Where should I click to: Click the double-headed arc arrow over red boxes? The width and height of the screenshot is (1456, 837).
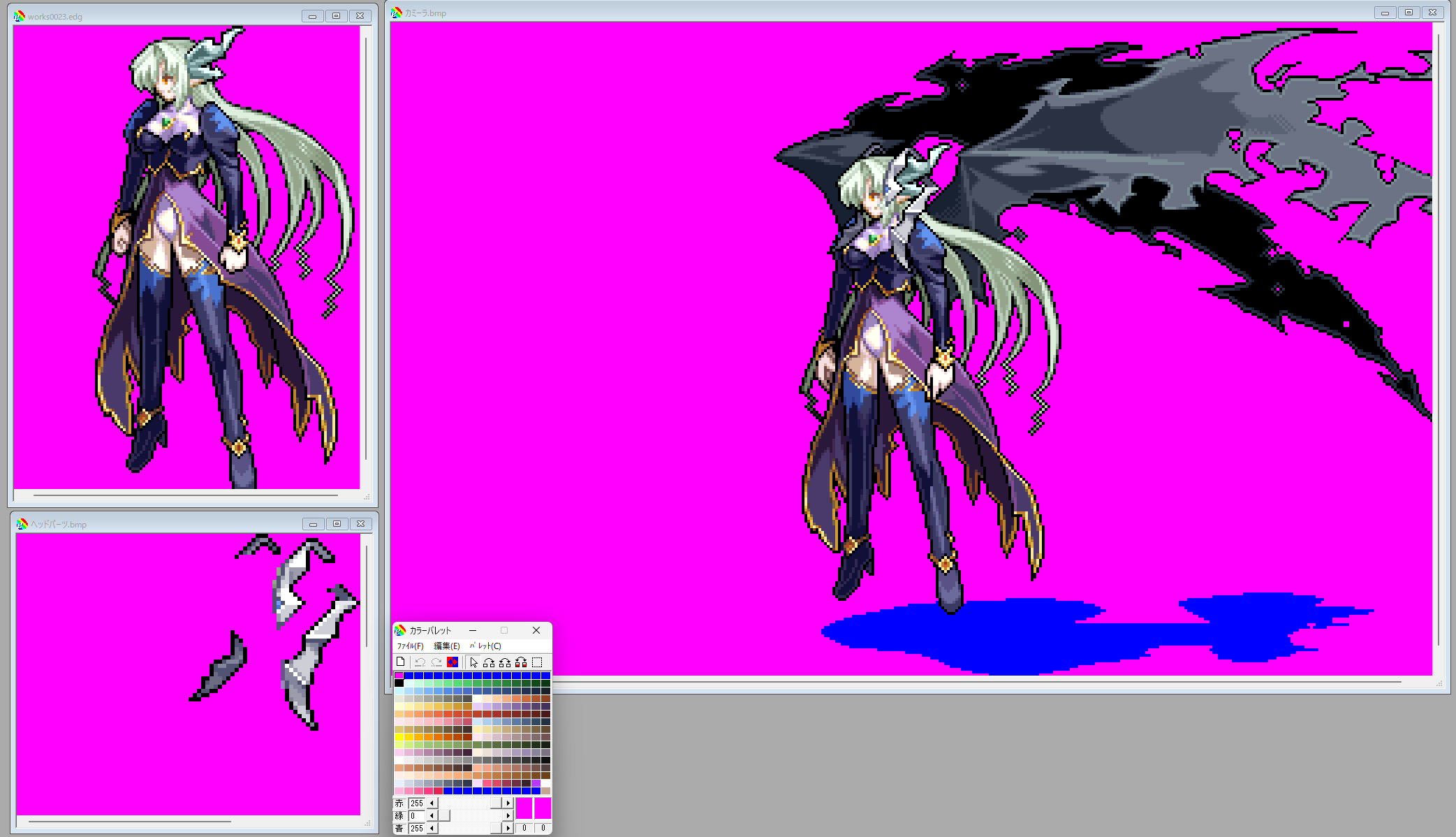click(x=521, y=662)
